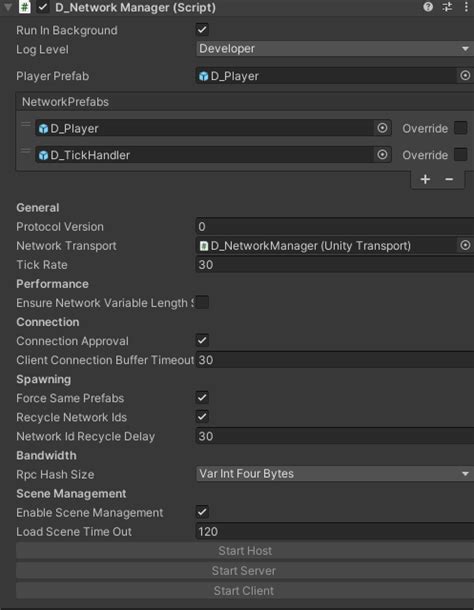Click the Protocol Version label
The image size is (474, 610).
click(x=60, y=227)
